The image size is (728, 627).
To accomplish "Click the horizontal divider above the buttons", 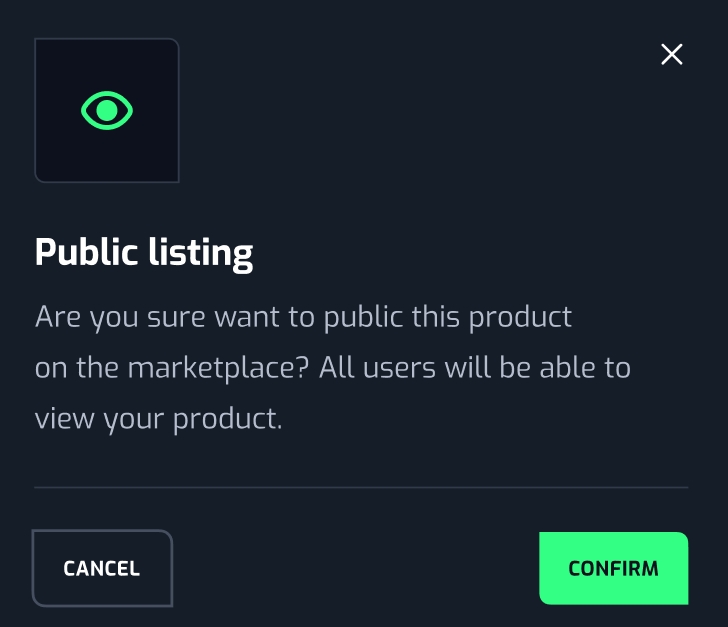I will pos(361,488).
